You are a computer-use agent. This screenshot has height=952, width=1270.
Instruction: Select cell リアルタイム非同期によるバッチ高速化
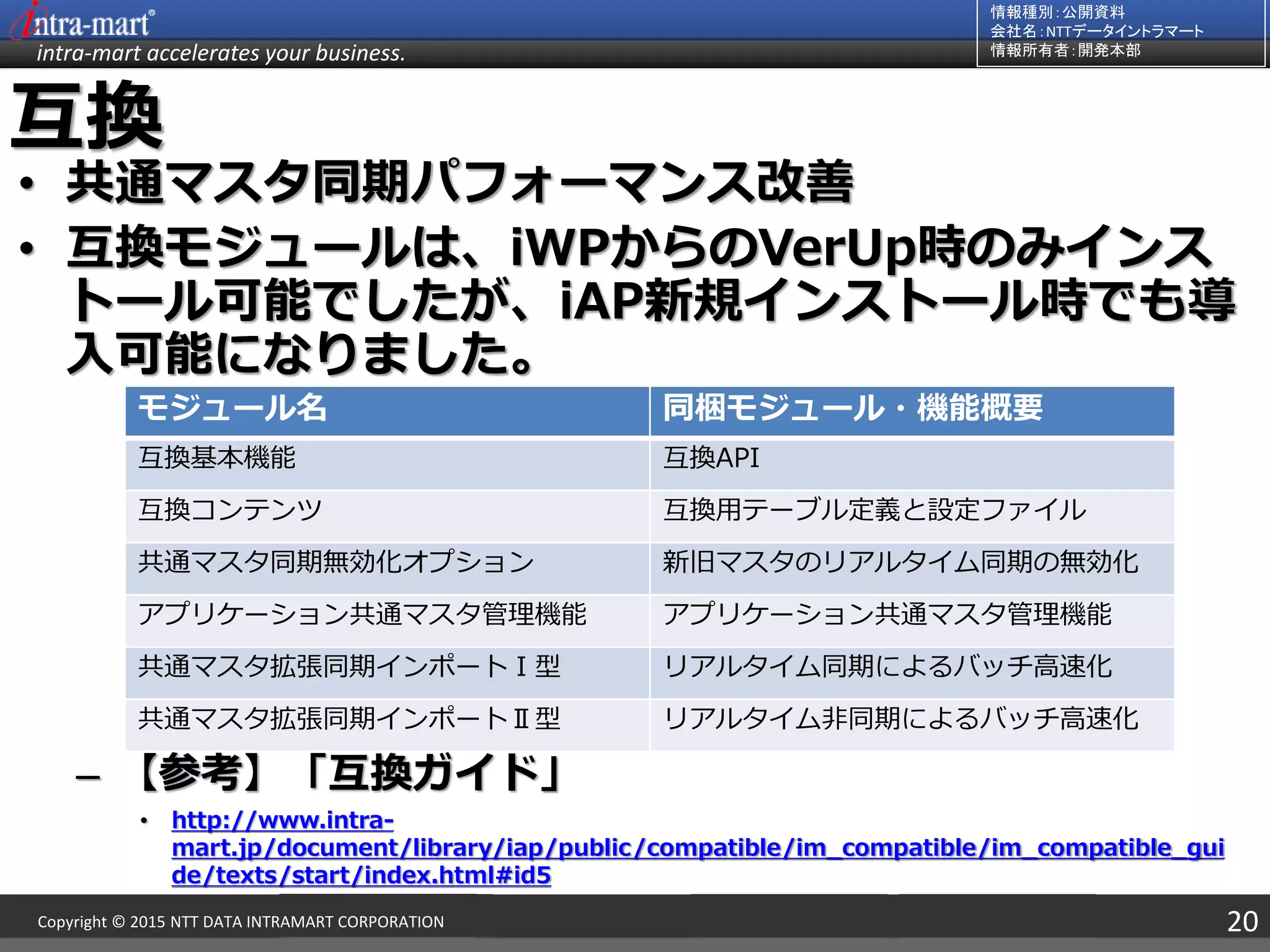point(912,725)
